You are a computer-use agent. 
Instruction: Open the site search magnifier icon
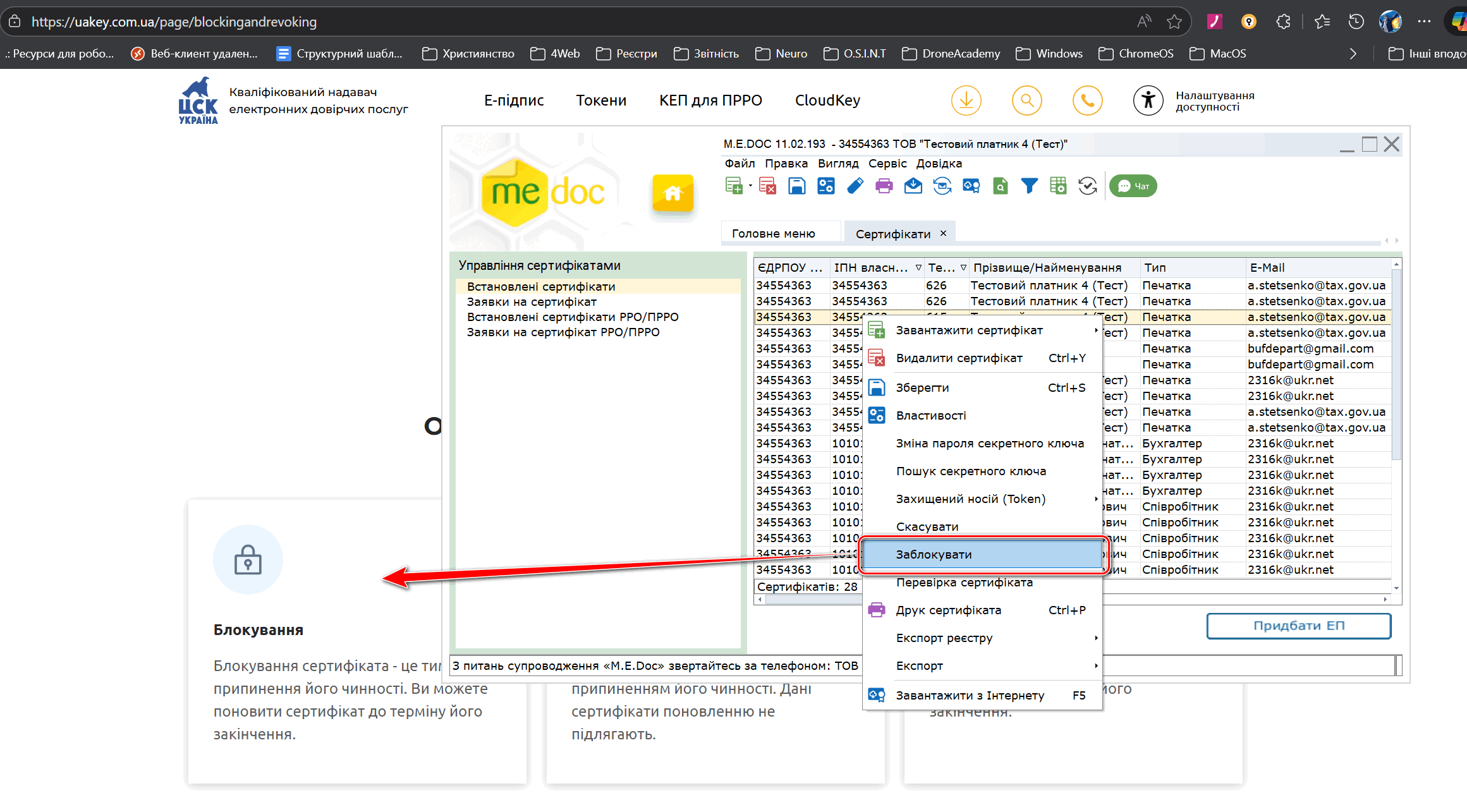(1026, 100)
